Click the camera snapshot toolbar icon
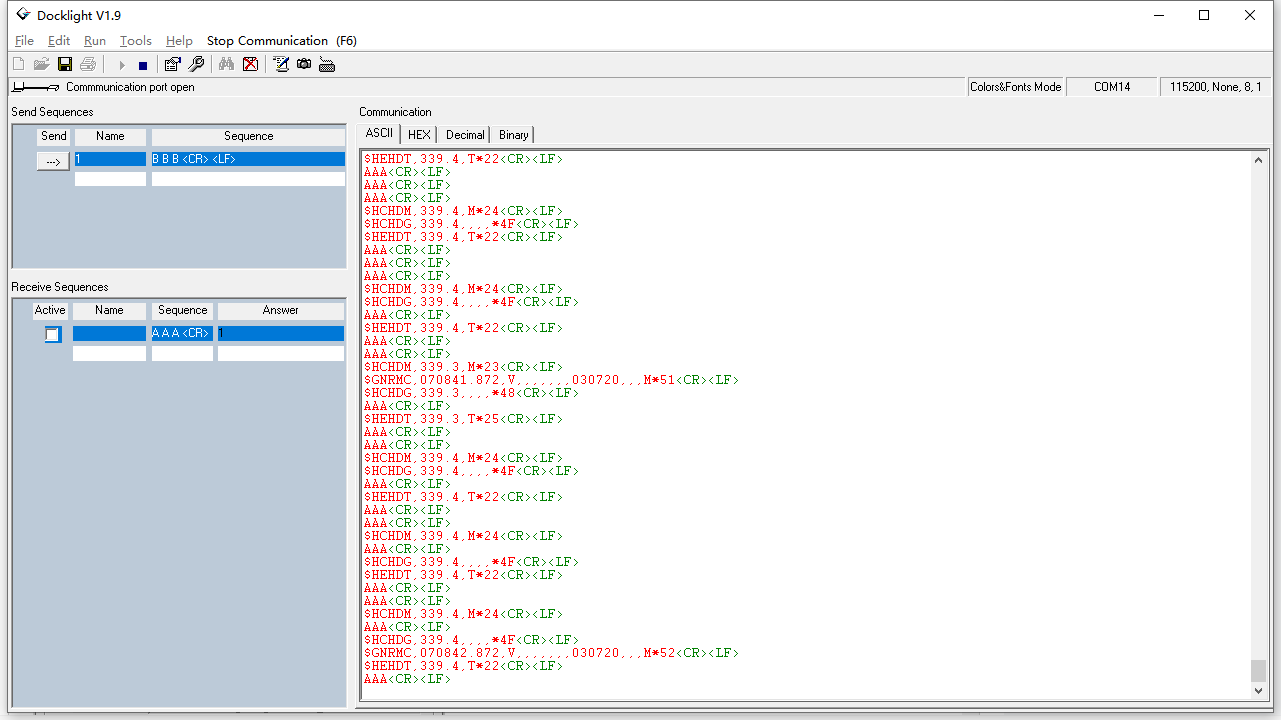The height and width of the screenshot is (720, 1281). tap(304, 65)
